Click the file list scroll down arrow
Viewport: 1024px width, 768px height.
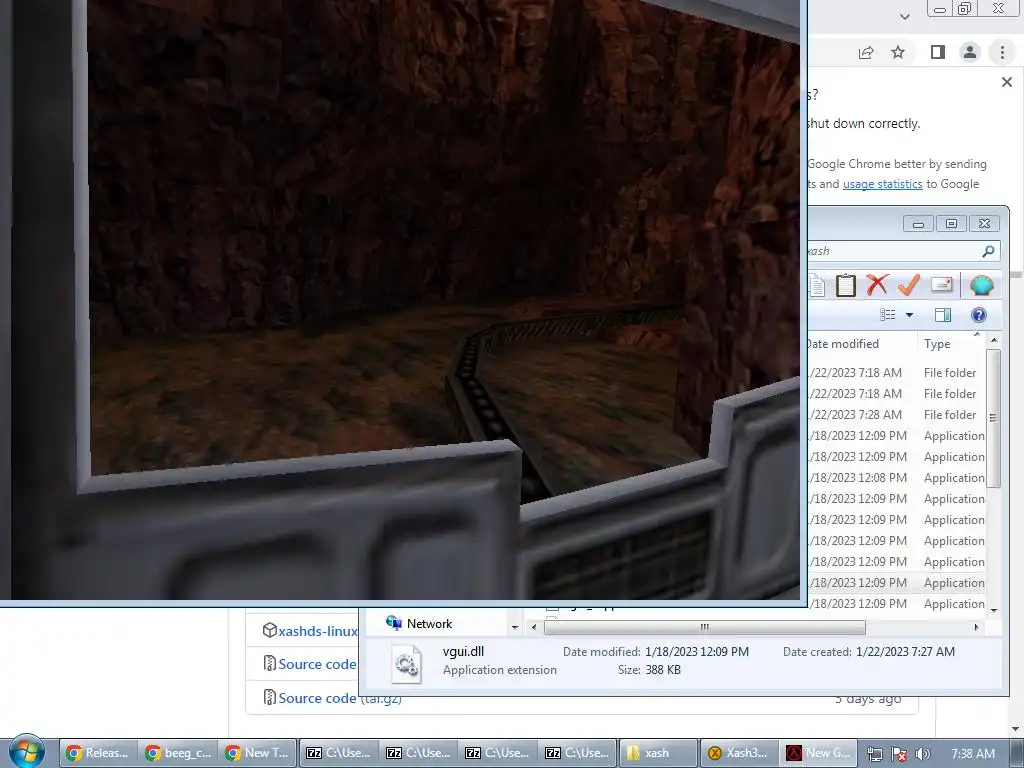point(993,611)
